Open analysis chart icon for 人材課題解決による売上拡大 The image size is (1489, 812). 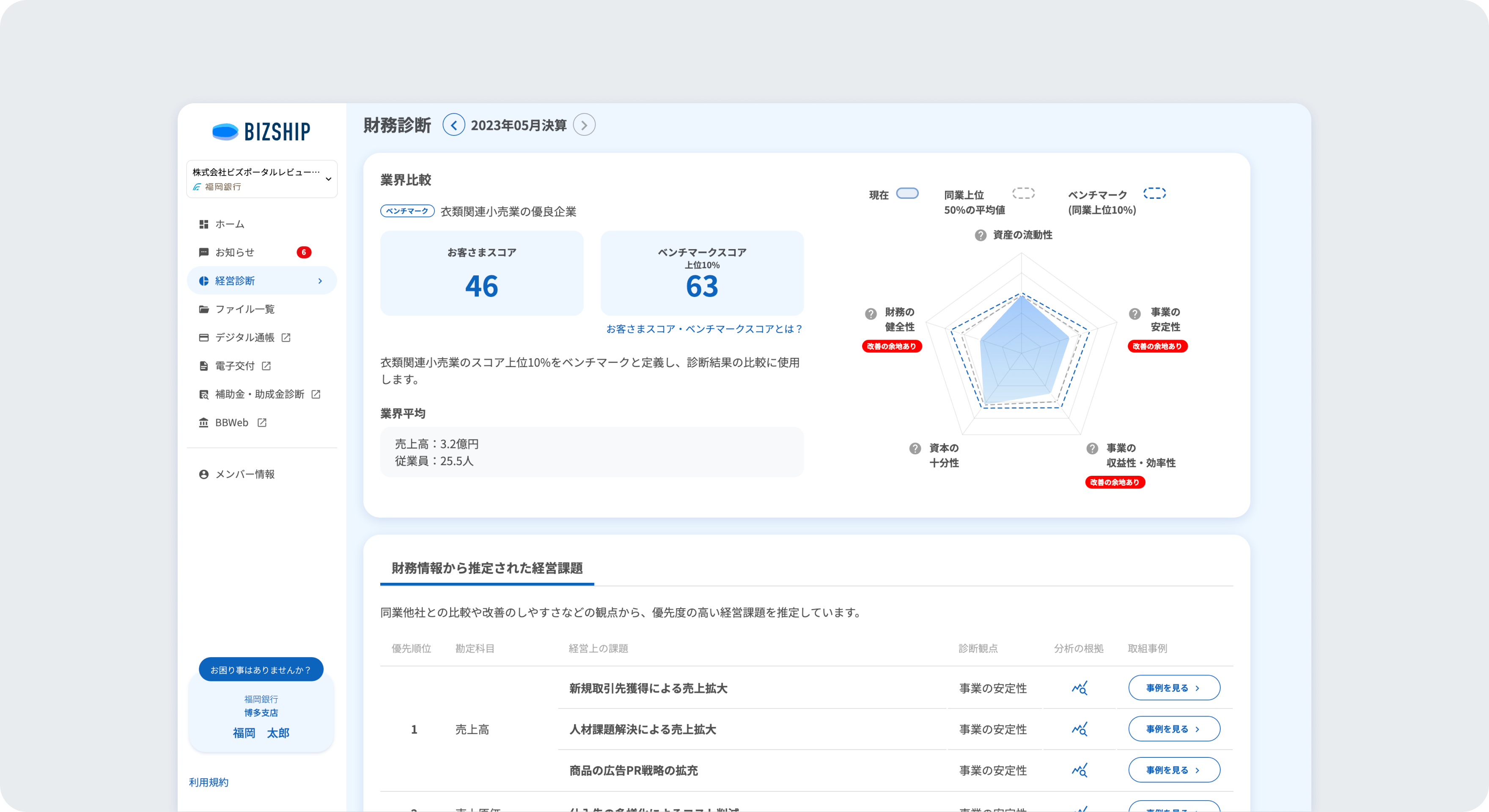coord(1079,729)
